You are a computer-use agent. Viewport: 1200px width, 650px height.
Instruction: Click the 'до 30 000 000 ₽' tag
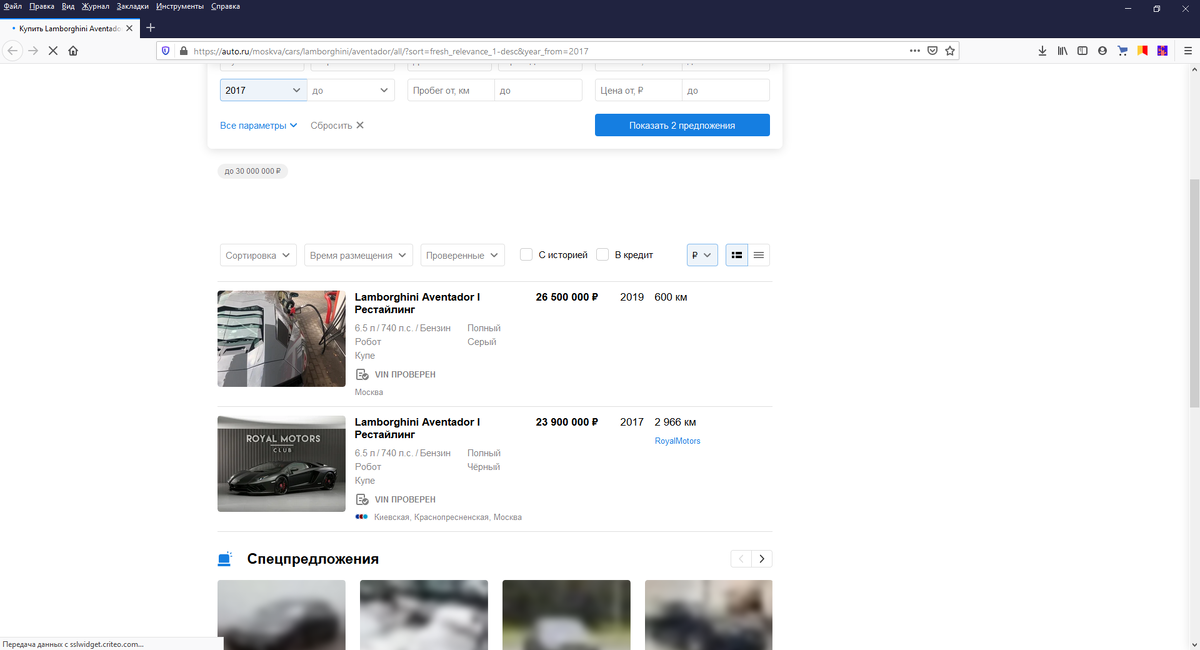click(253, 172)
